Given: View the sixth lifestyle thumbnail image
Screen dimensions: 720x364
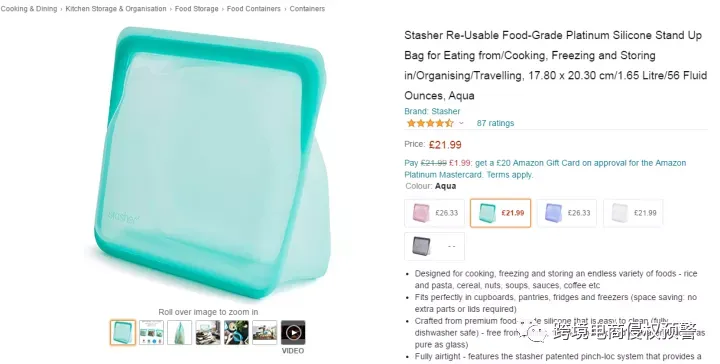Looking at the screenshot, I should tap(265, 332).
